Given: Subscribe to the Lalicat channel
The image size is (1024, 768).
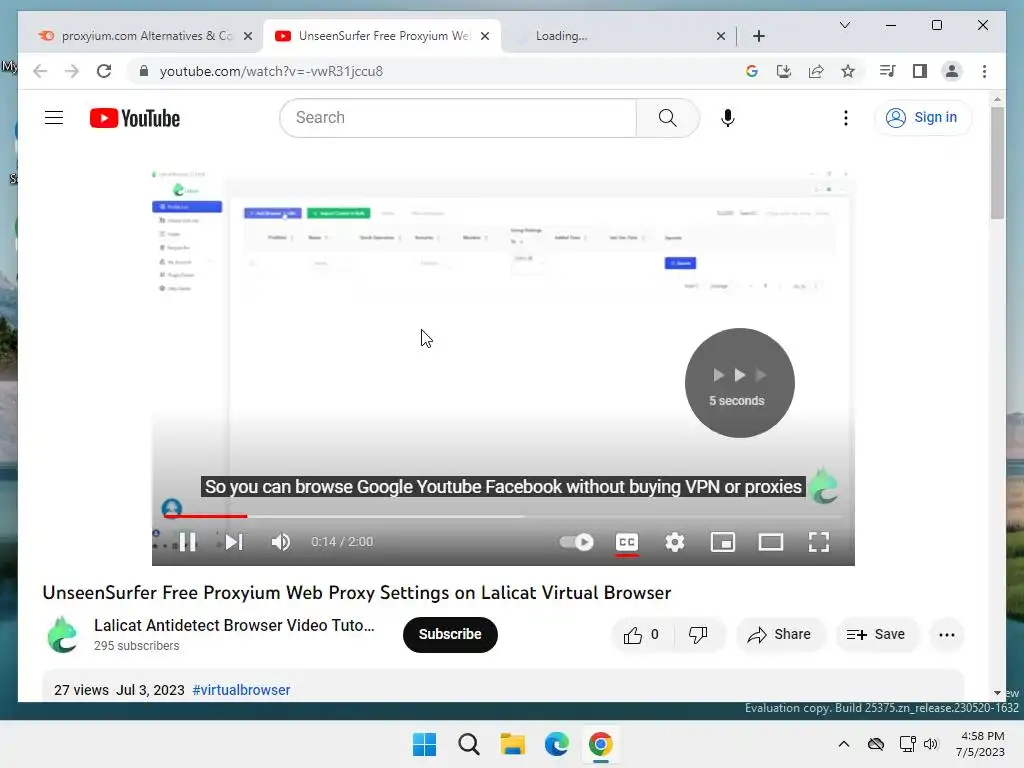Looking at the screenshot, I should tap(450, 634).
